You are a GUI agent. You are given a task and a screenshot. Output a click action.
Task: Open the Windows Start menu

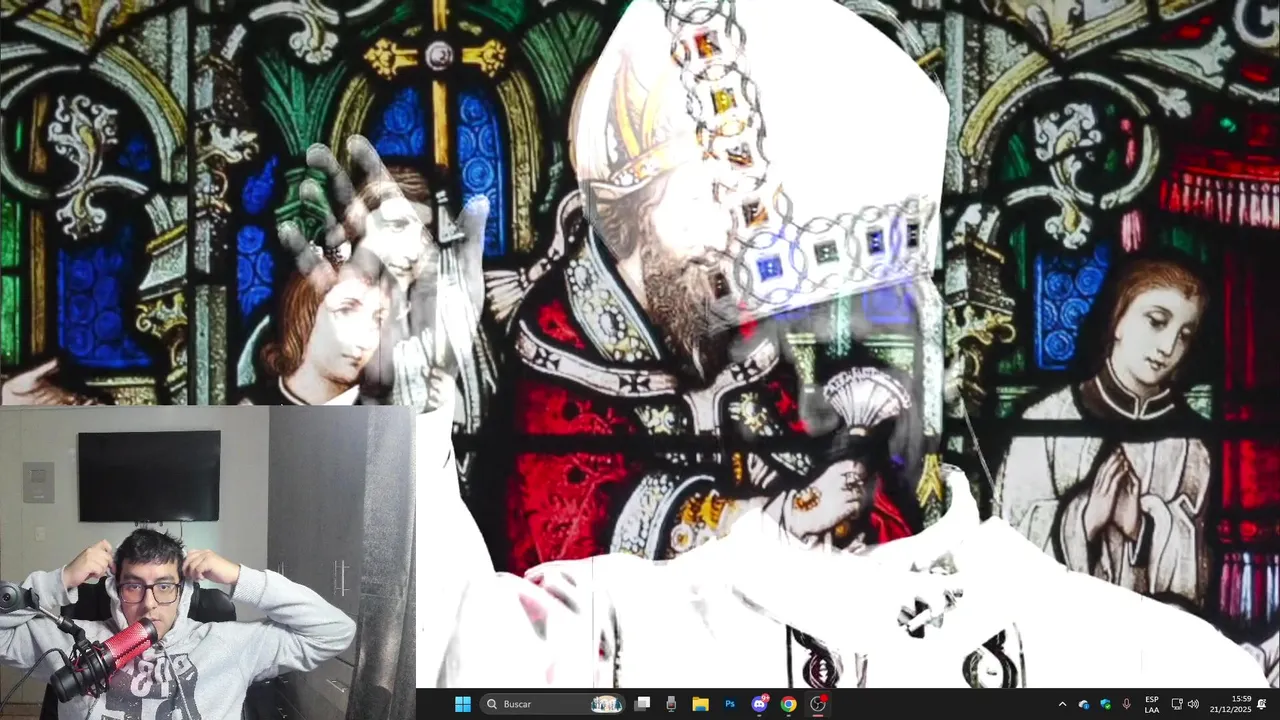[462, 704]
